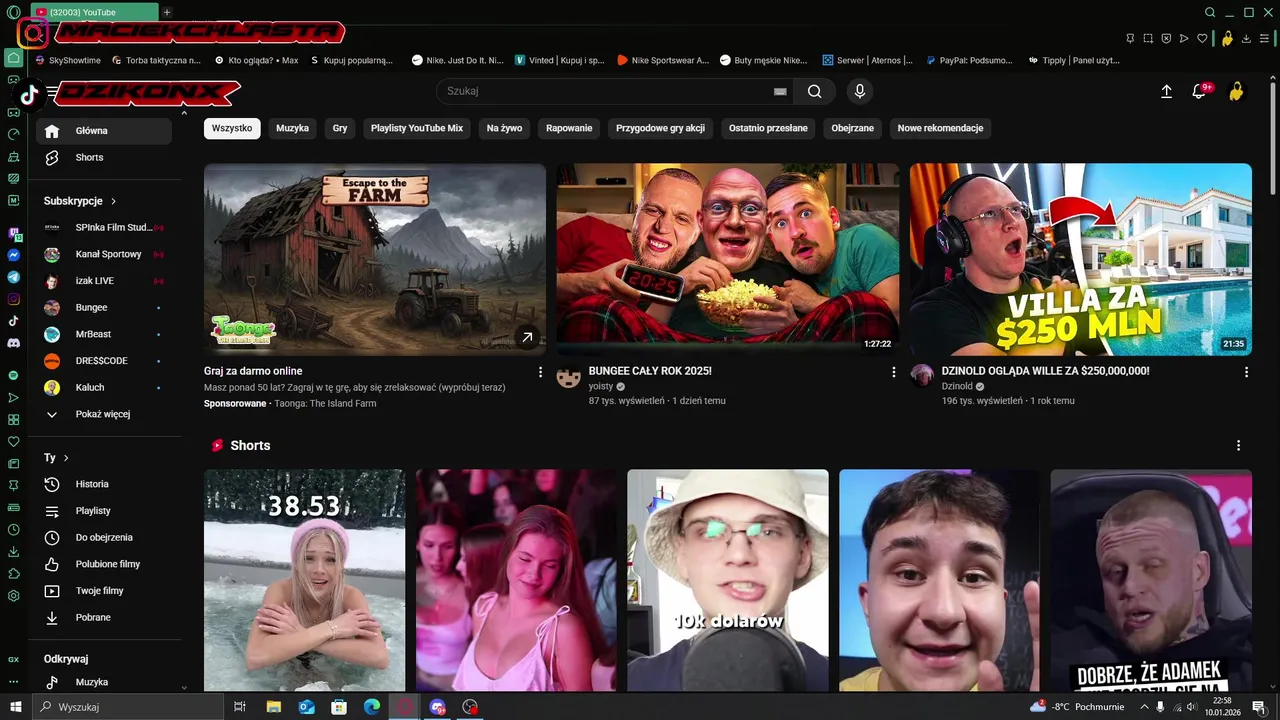Viewport: 1280px width, 720px height.
Task: Open the SkyShowtime bookmark
Action: (x=68, y=60)
